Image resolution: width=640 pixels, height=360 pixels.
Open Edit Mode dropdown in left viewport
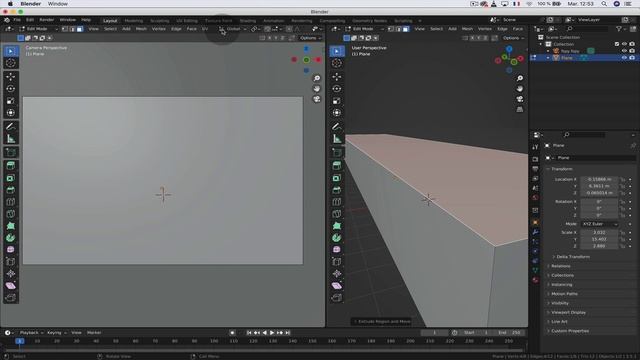(x=38, y=29)
